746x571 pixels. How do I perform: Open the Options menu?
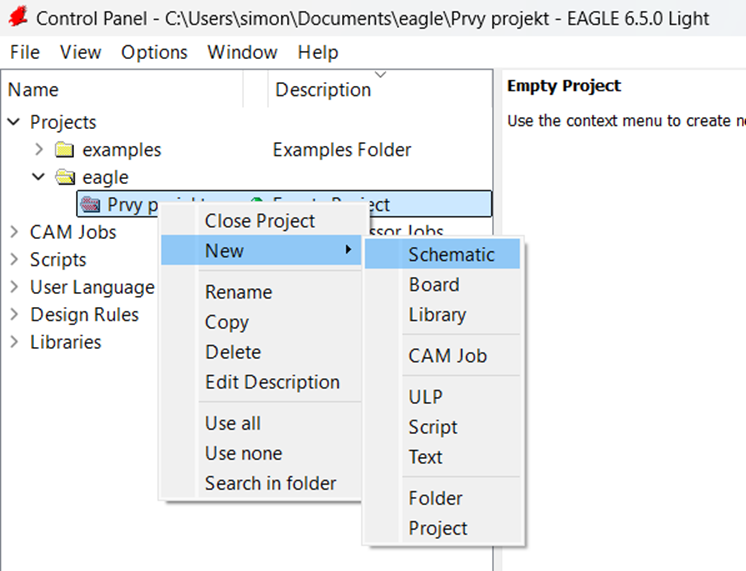154,52
